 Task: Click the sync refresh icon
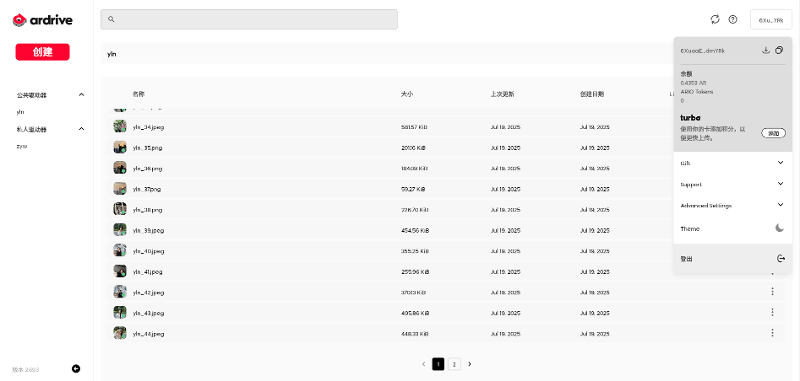pos(715,19)
